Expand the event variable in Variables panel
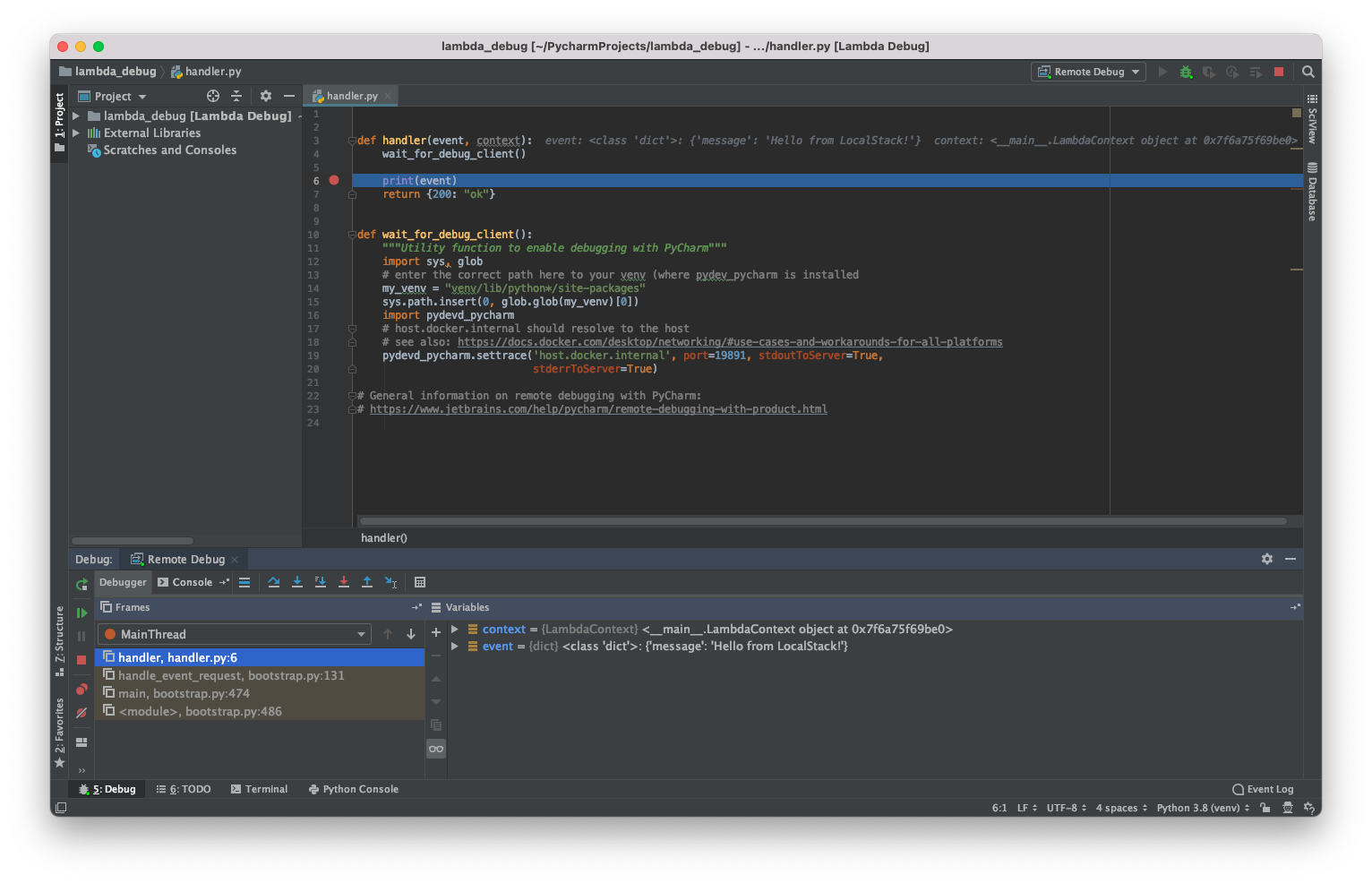 click(454, 646)
